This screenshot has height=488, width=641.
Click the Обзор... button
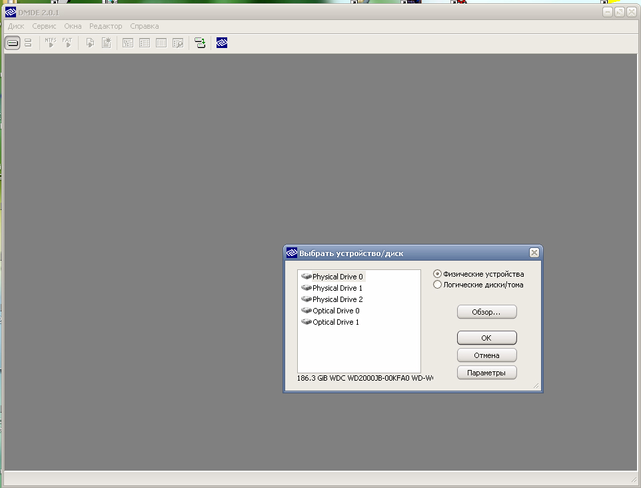click(486, 312)
